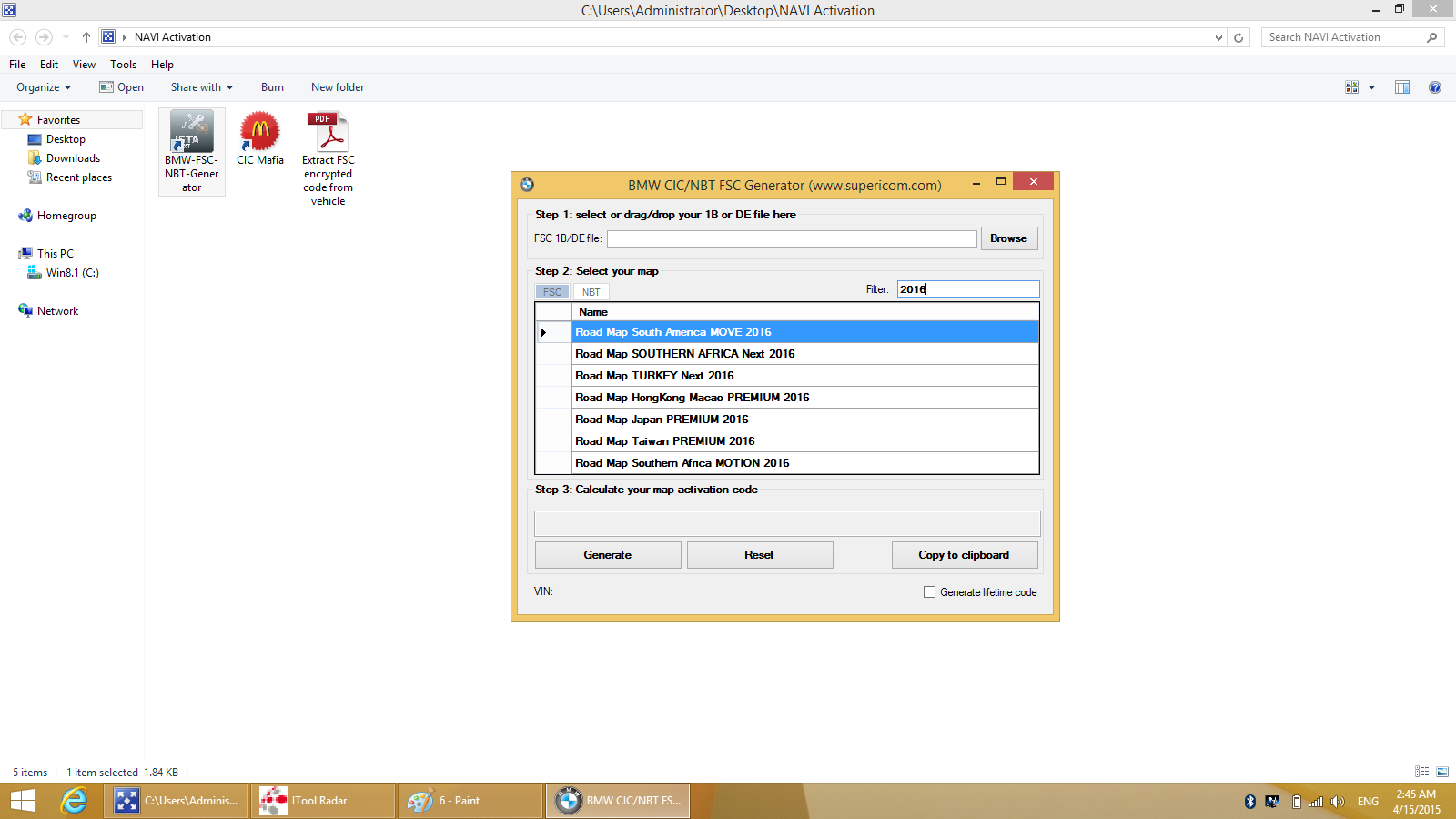Image resolution: width=1456 pixels, height=819 pixels.
Task: Open address bar history dropdown arrow
Action: [1218, 37]
